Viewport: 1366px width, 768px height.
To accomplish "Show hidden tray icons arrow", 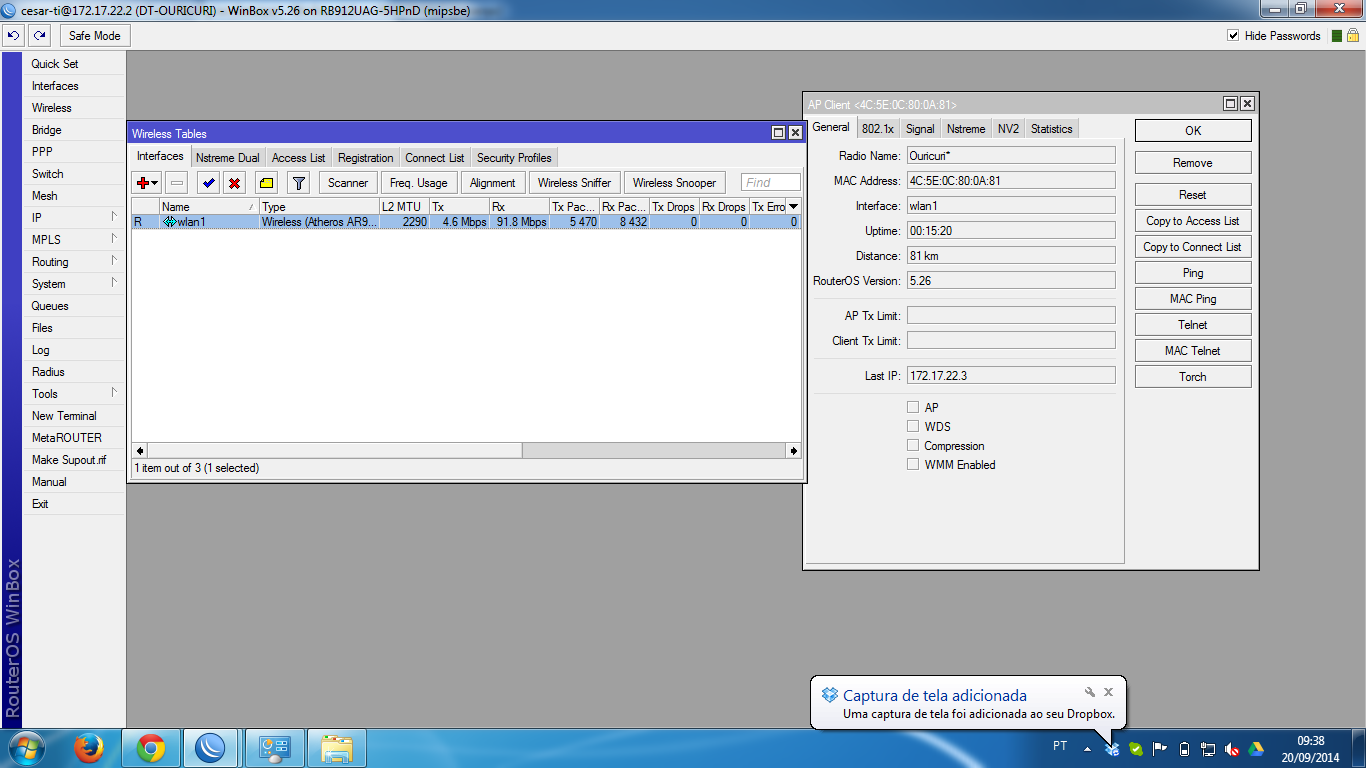I will (1087, 749).
